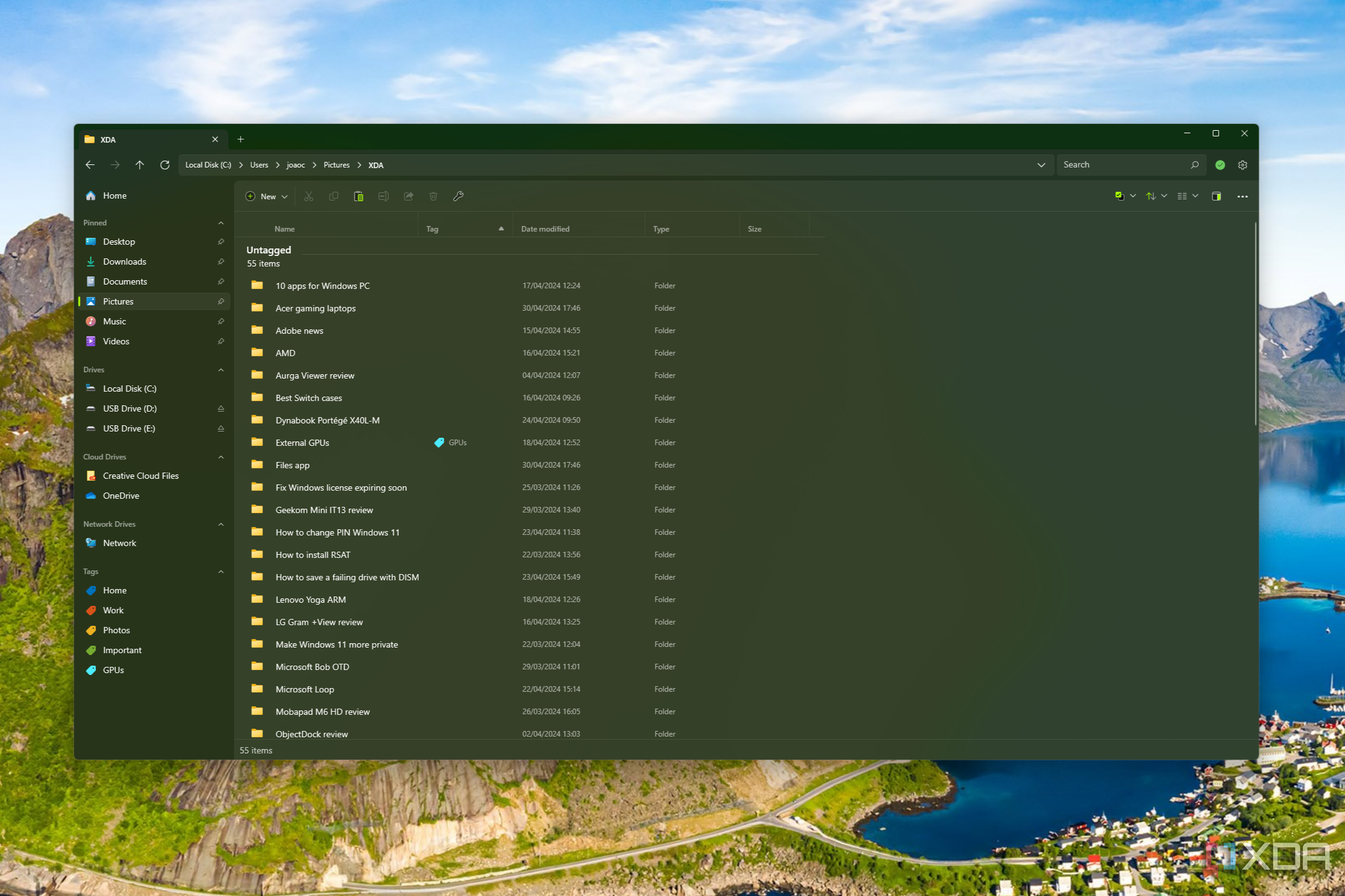
Task: Collapse the Pinned section
Action: [x=221, y=223]
